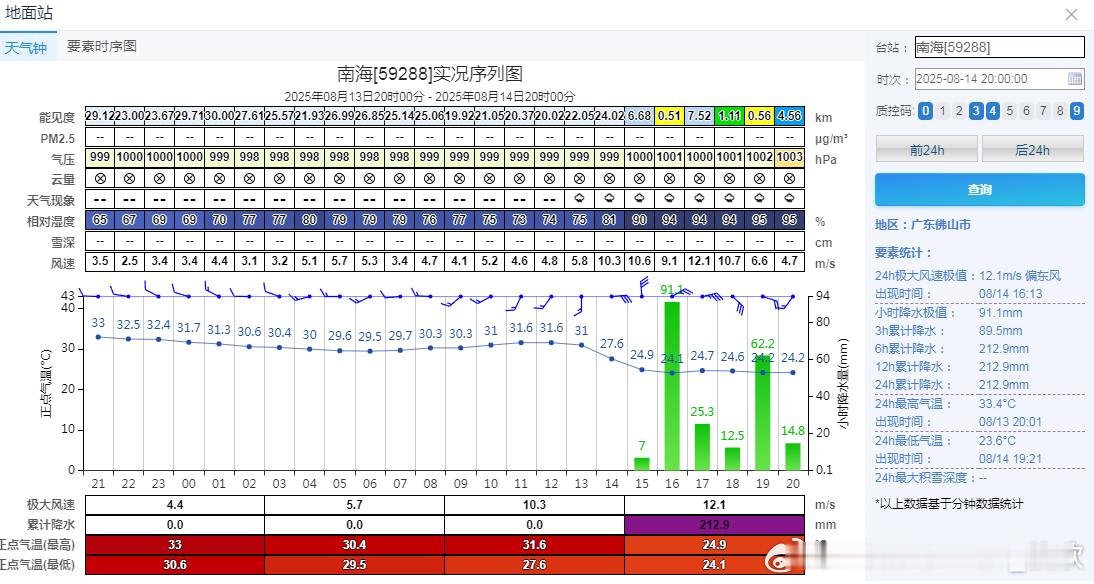1094x584 pixels.
Task: Click the 30.6 正点气温(最低) cell
Action: click(175, 564)
